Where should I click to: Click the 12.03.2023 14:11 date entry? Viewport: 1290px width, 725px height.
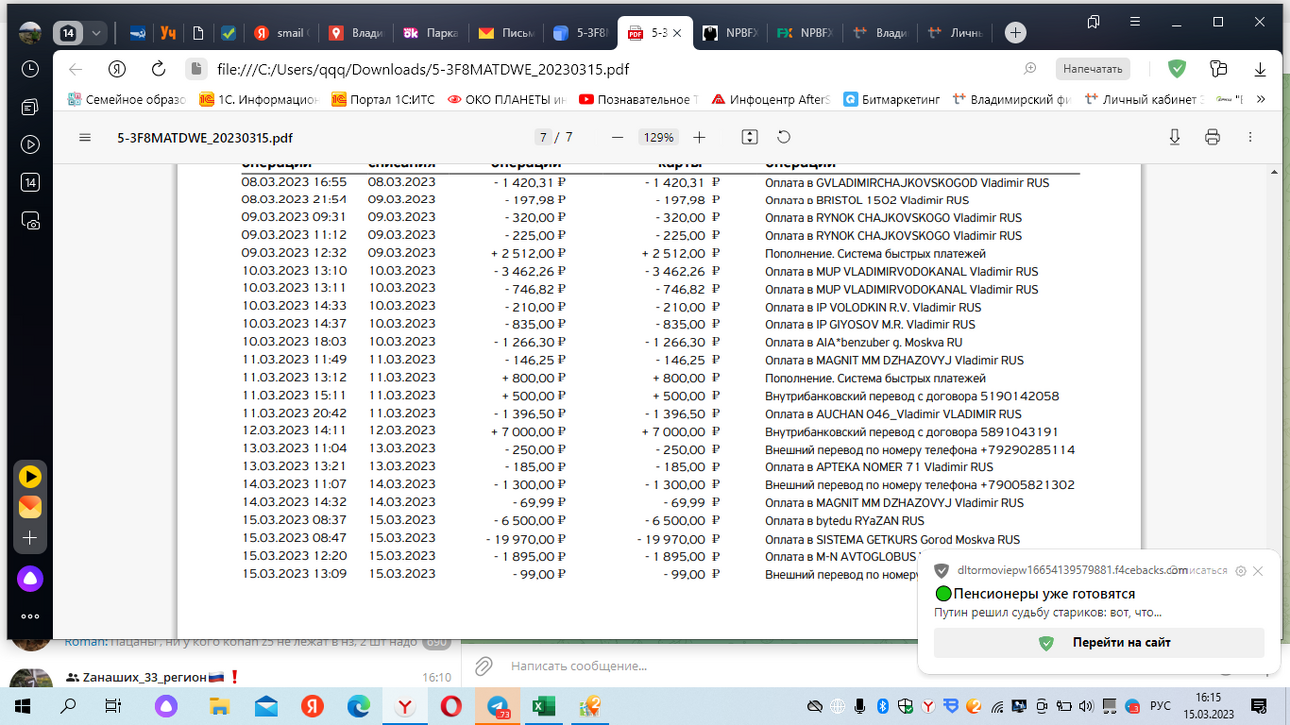coord(294,432)
